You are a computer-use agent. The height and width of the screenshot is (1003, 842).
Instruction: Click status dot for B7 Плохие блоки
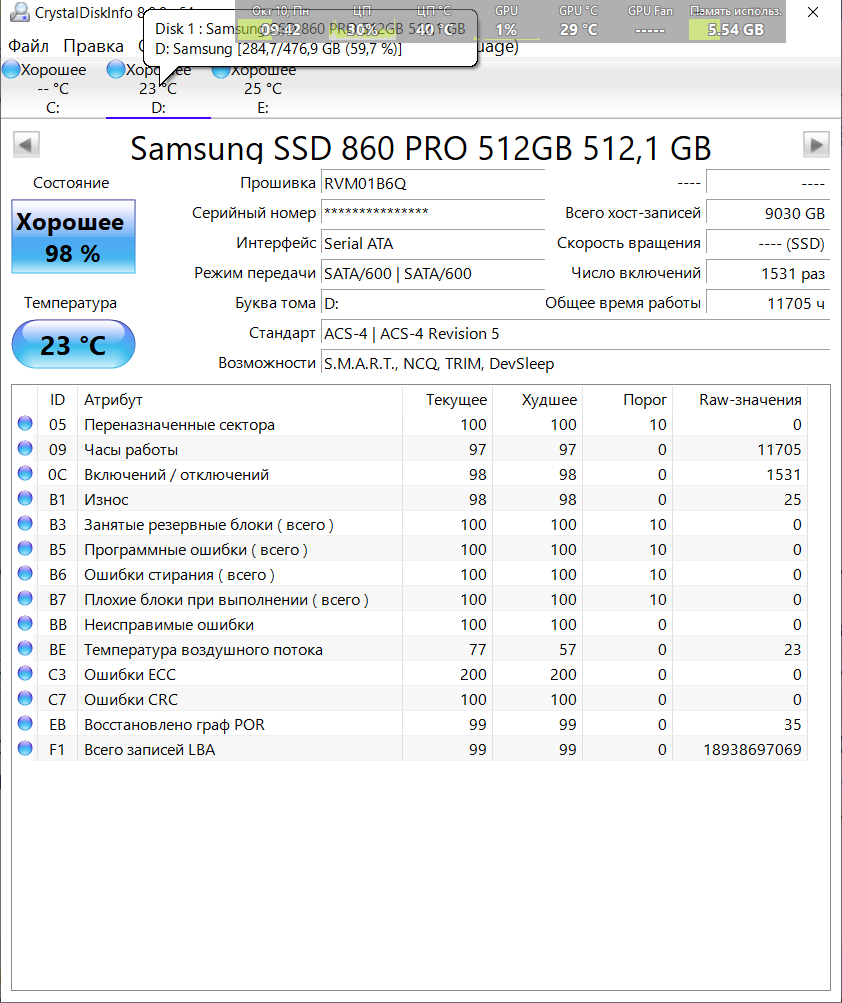pyautogui.click(x=25, y=598)
